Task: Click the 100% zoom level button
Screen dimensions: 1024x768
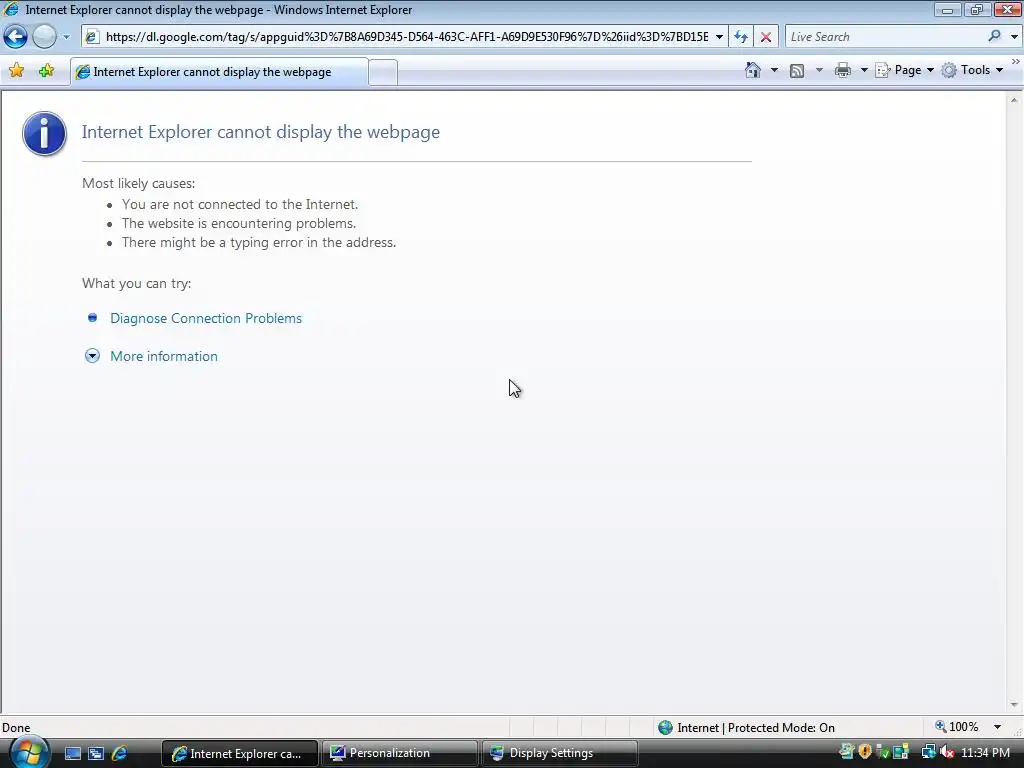Action: pyautogui.click(x=957, y=727)
